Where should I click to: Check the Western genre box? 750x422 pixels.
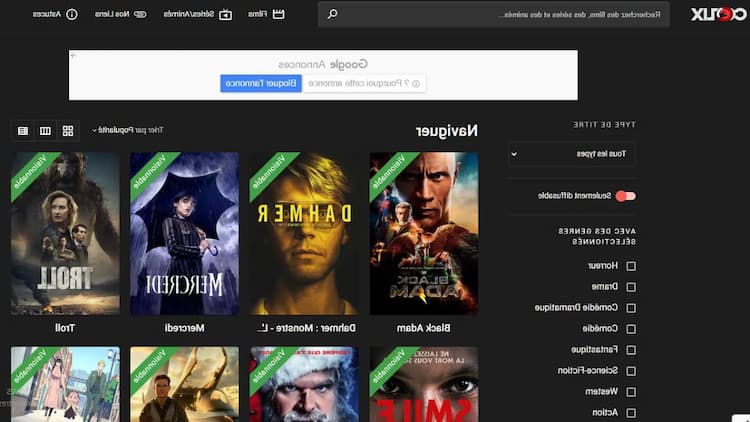click(x=631, y=392)
